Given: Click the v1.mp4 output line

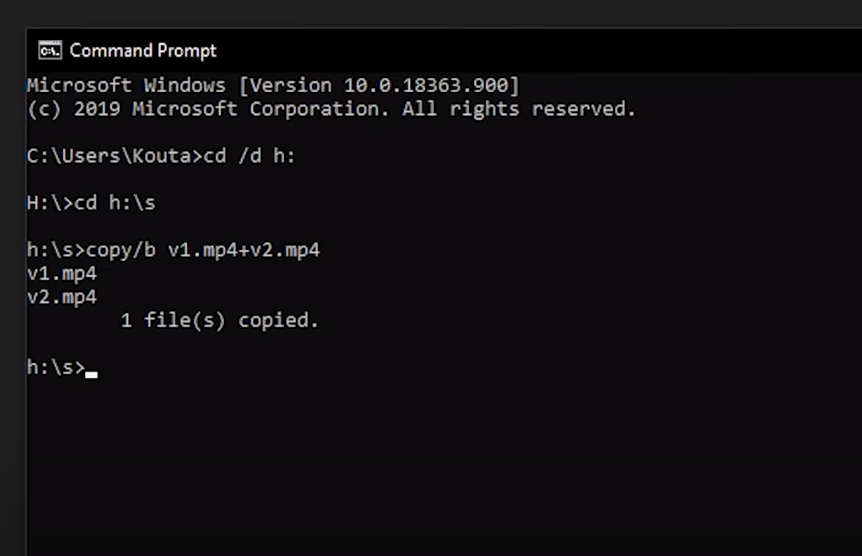Looking at the screenshot, I should click(x=62, y=273).
